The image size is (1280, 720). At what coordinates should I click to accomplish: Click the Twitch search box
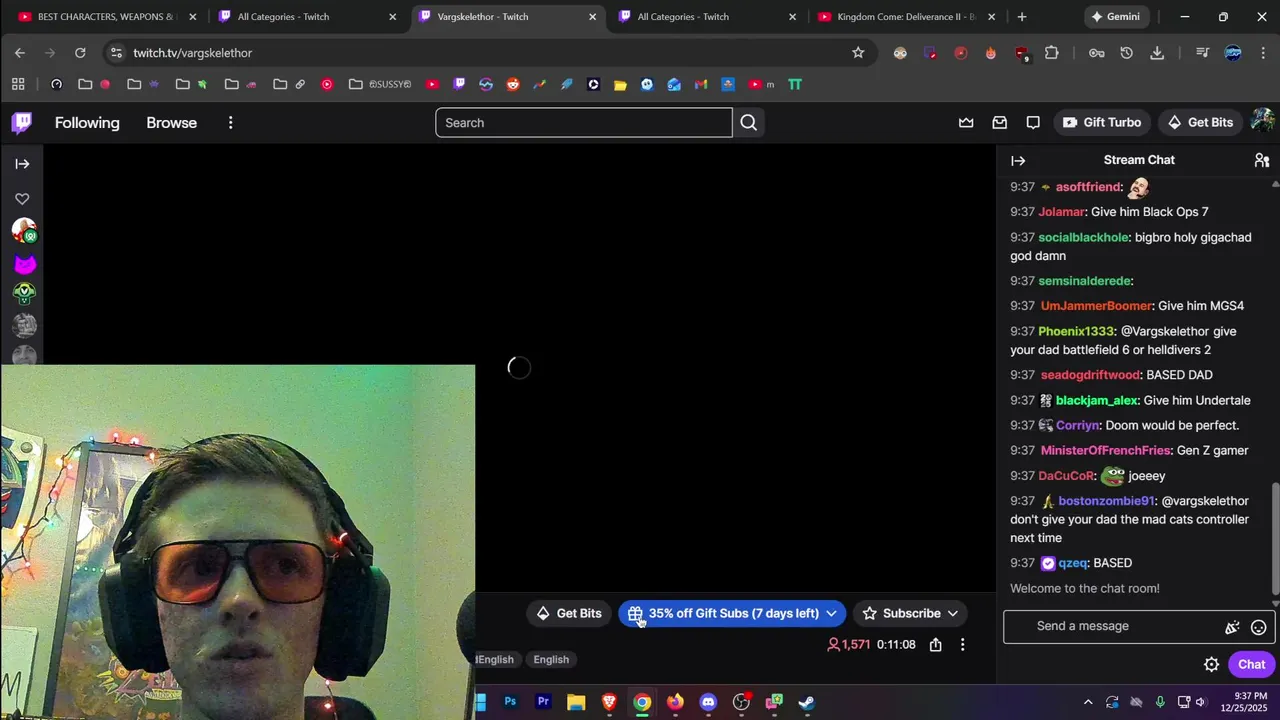584,123
